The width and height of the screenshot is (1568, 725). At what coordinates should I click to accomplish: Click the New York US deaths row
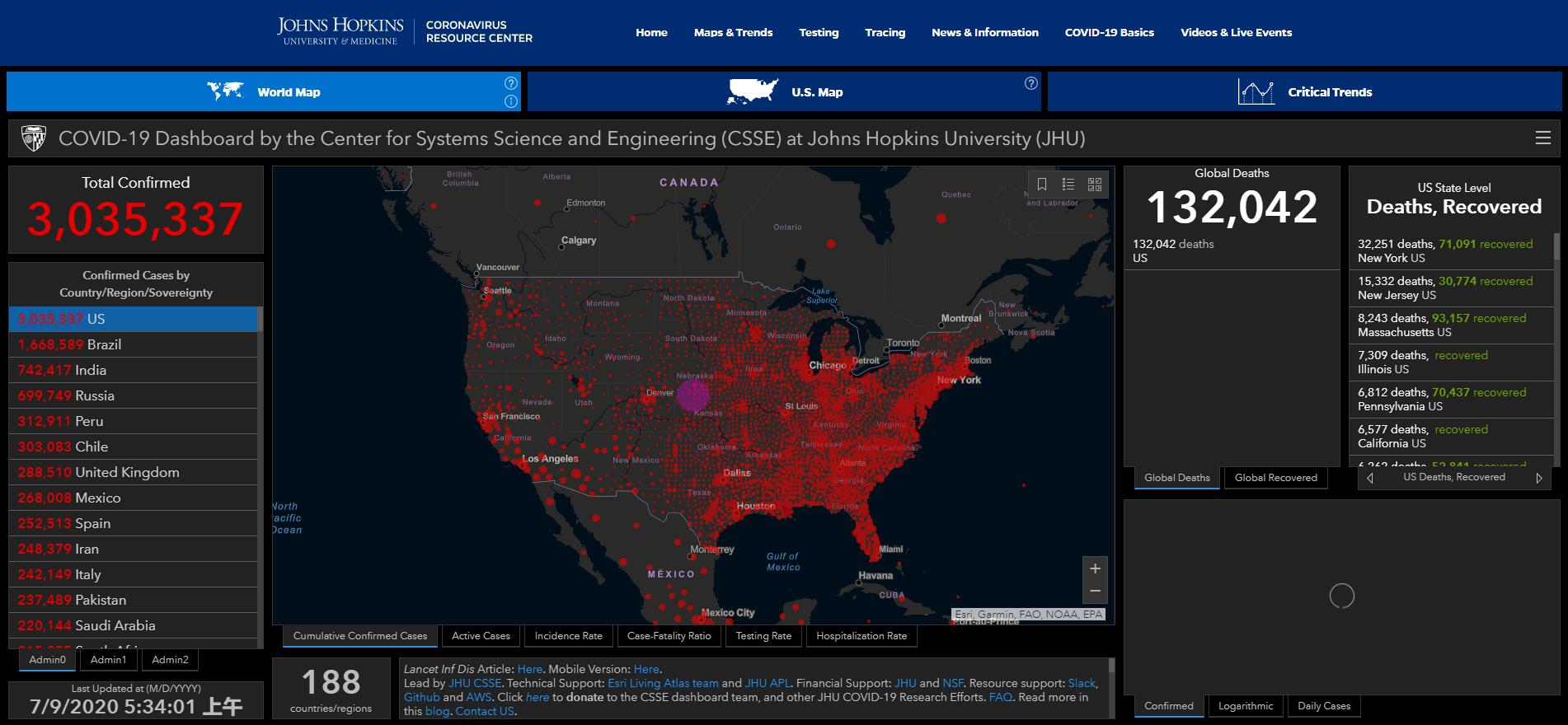tap(1452, 250)
